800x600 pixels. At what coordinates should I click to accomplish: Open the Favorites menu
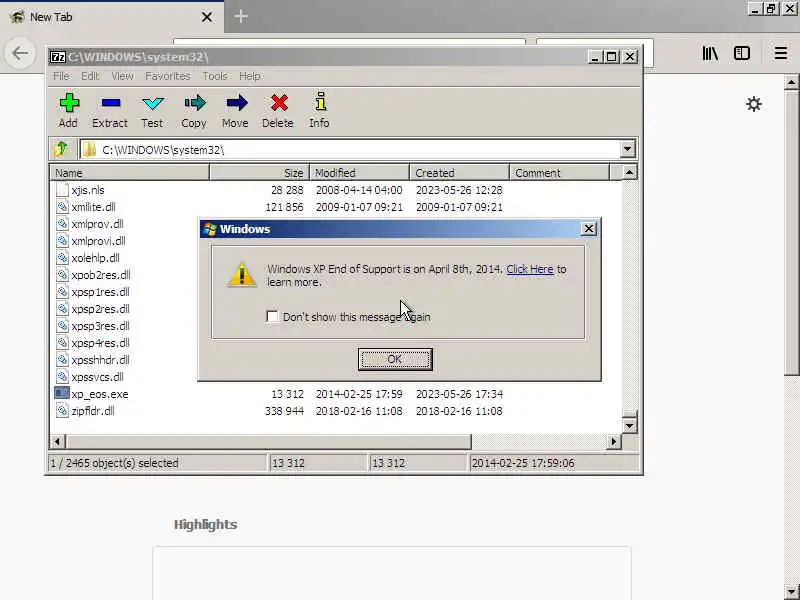tap(167, 76)
